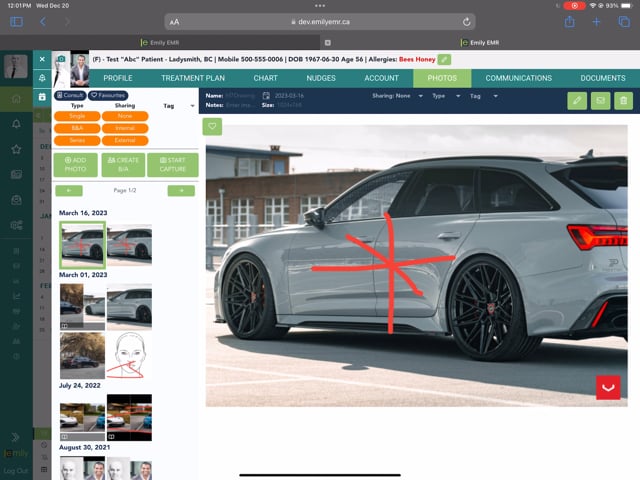Click the envelope email photo button
The image size is (640, 480).
point(600,100)
